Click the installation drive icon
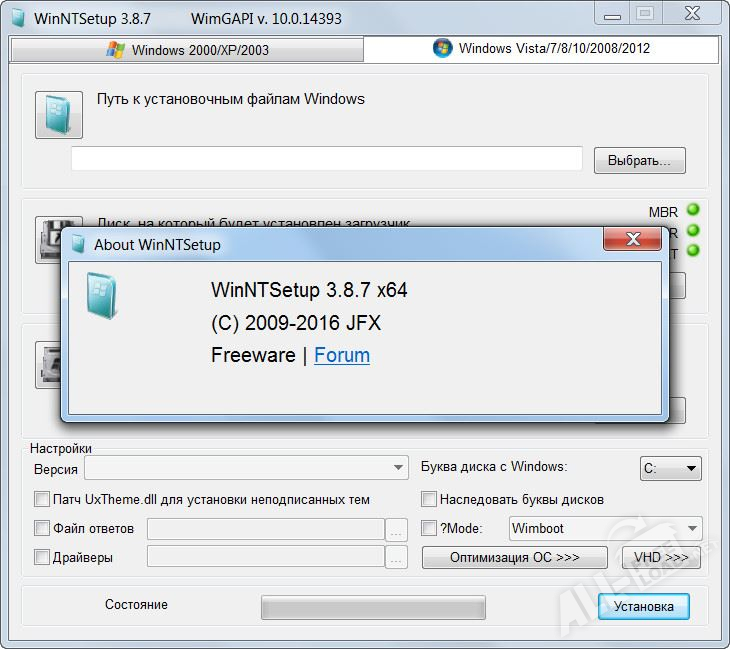This screenshot has height=649, width=730. [x=48, y=365]
